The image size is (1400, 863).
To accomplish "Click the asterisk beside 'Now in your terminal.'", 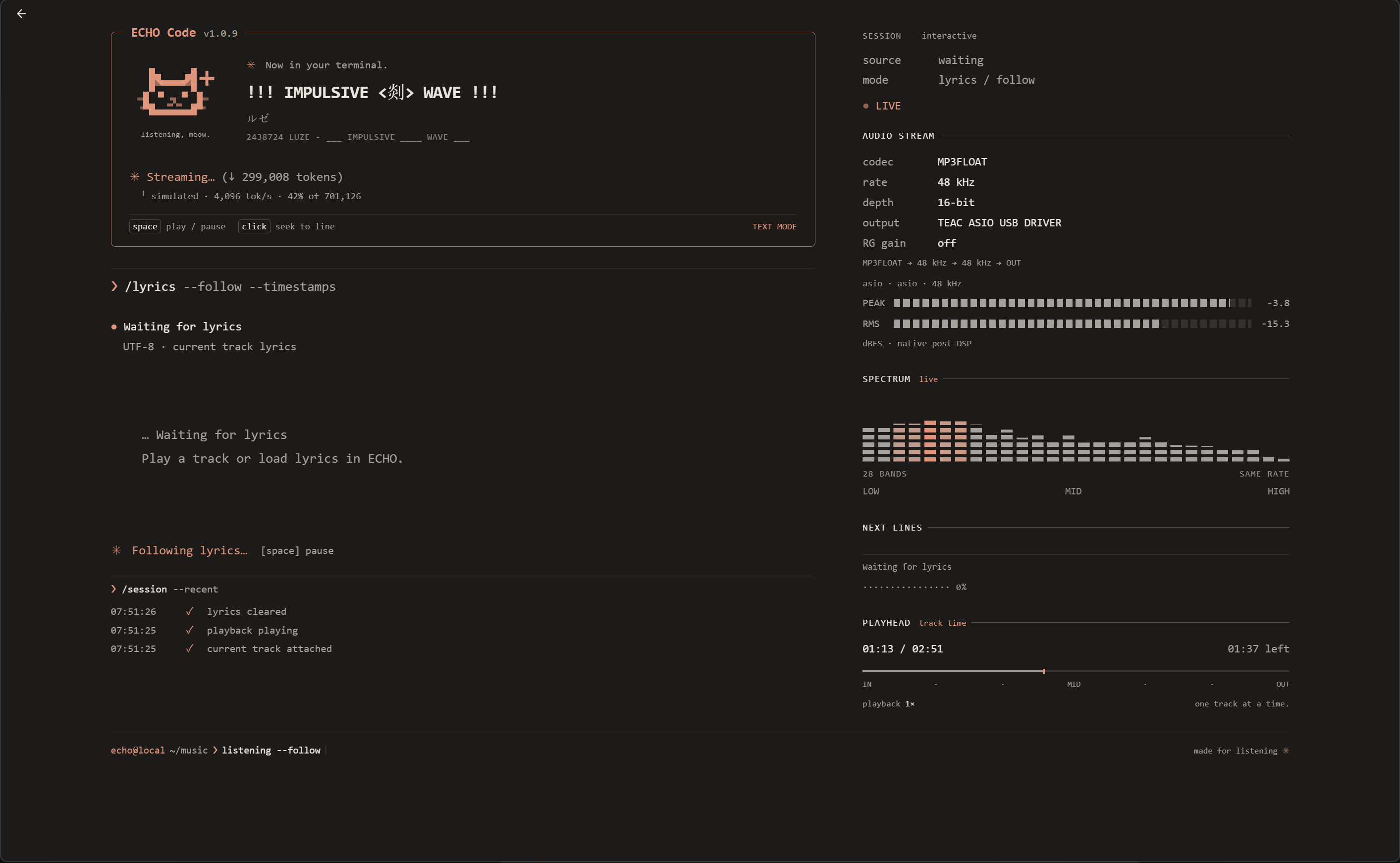I will 251,65.
